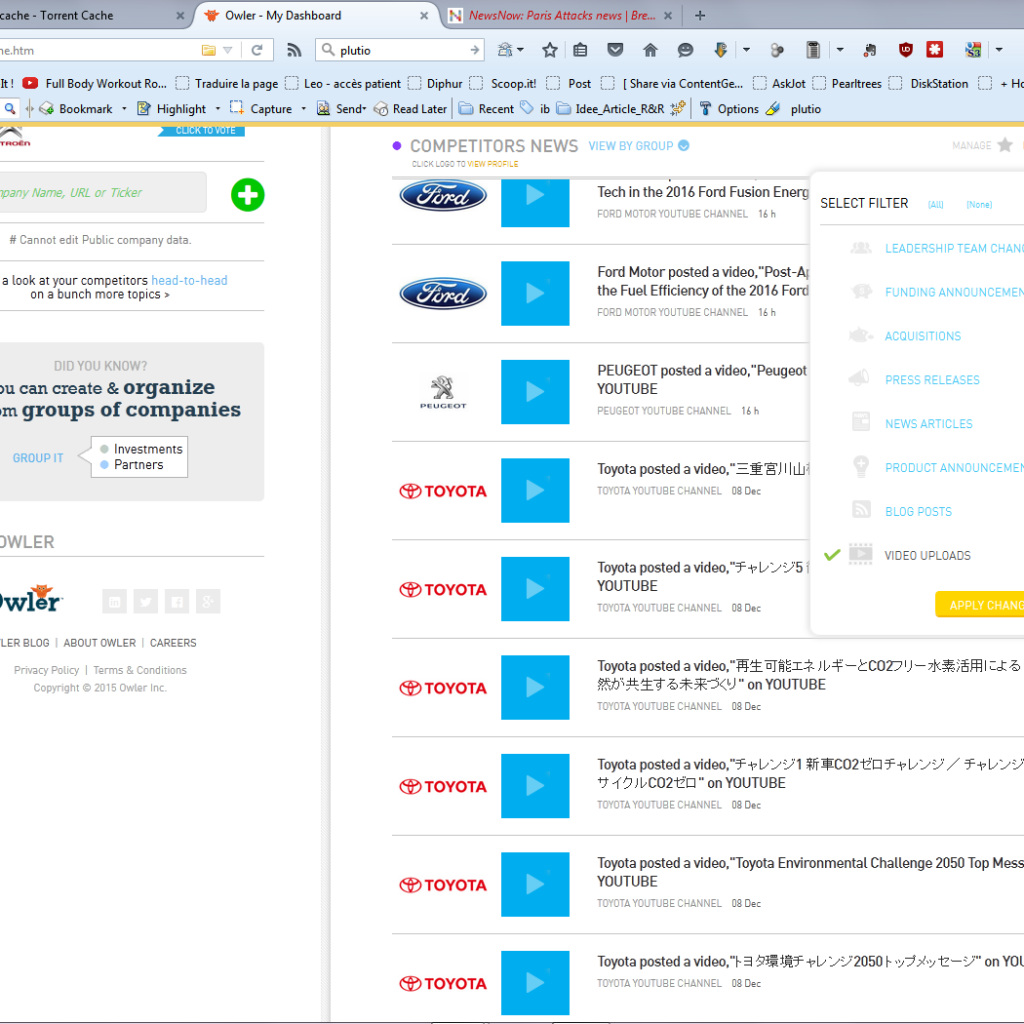Open the chat smiley bubble icon
The image size is (1024, 1024).
(x=685, y=50)
